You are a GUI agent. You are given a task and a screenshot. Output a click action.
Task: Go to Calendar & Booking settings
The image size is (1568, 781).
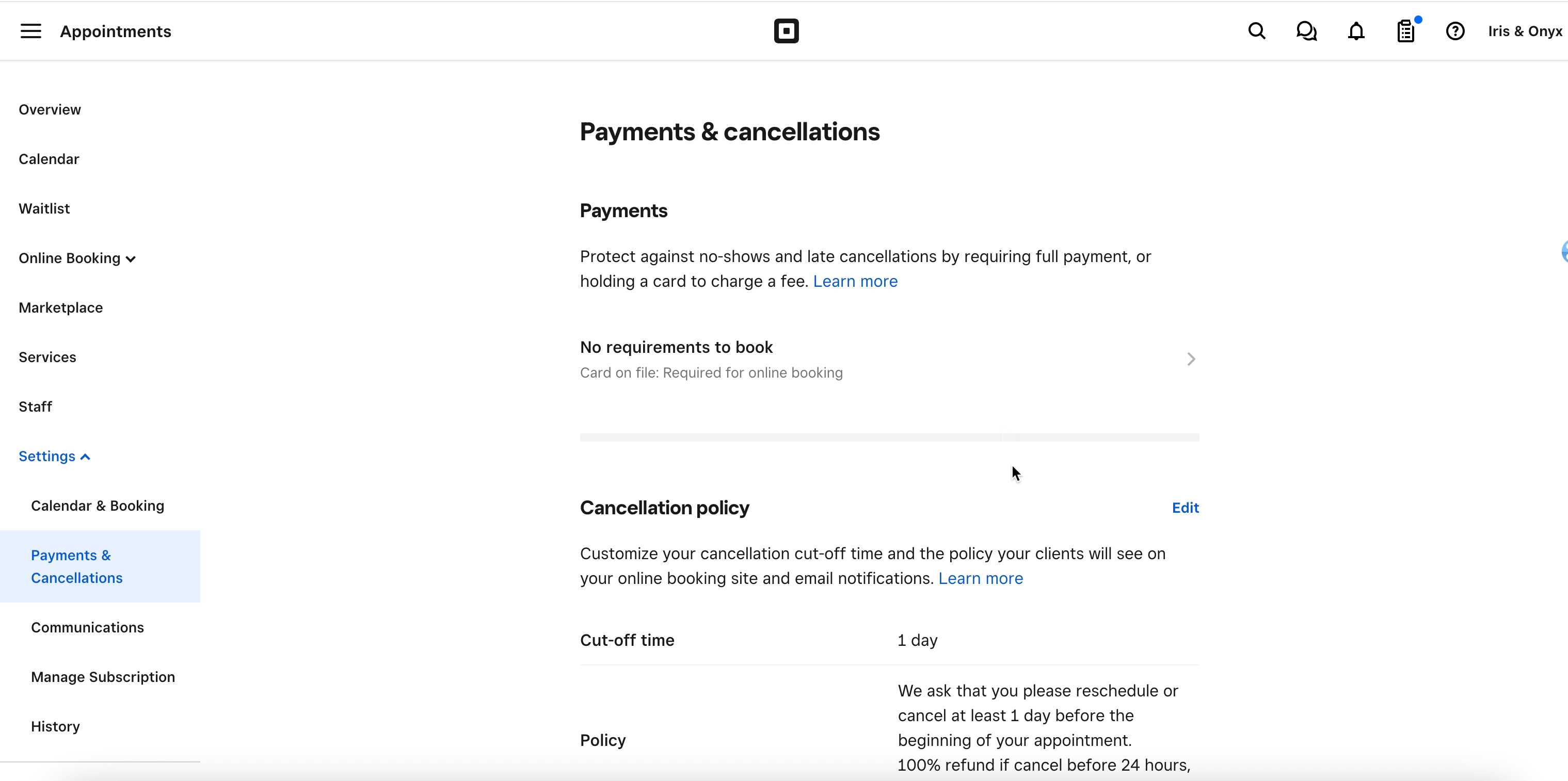98,506
